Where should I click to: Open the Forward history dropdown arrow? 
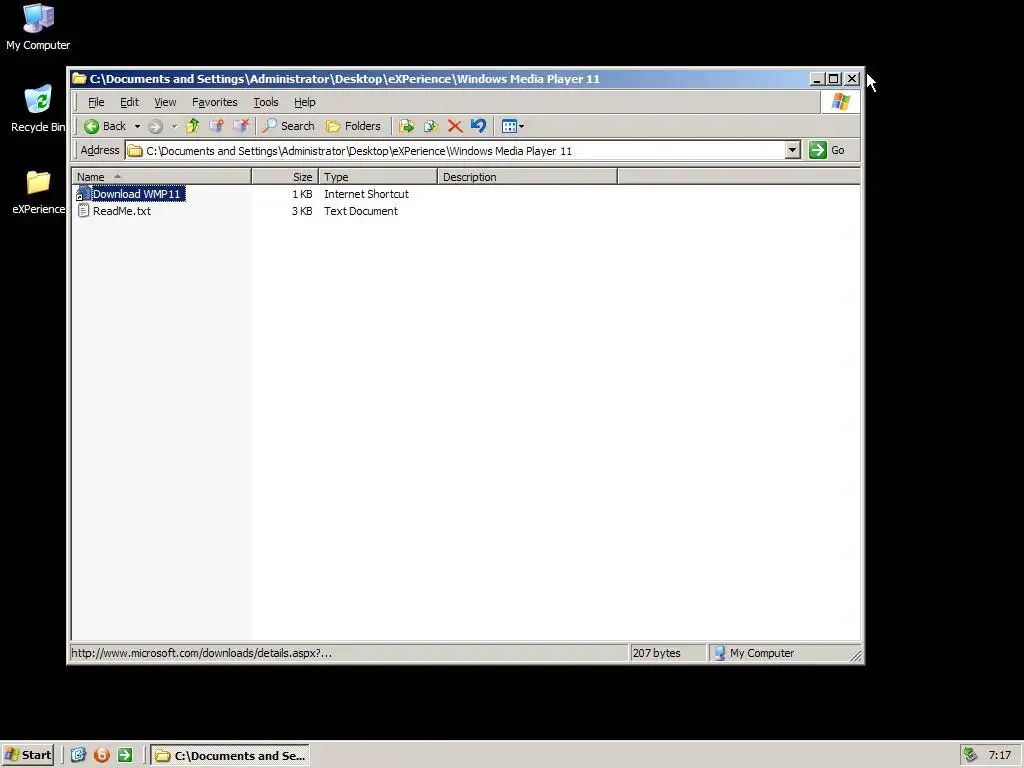coord(174,126)
